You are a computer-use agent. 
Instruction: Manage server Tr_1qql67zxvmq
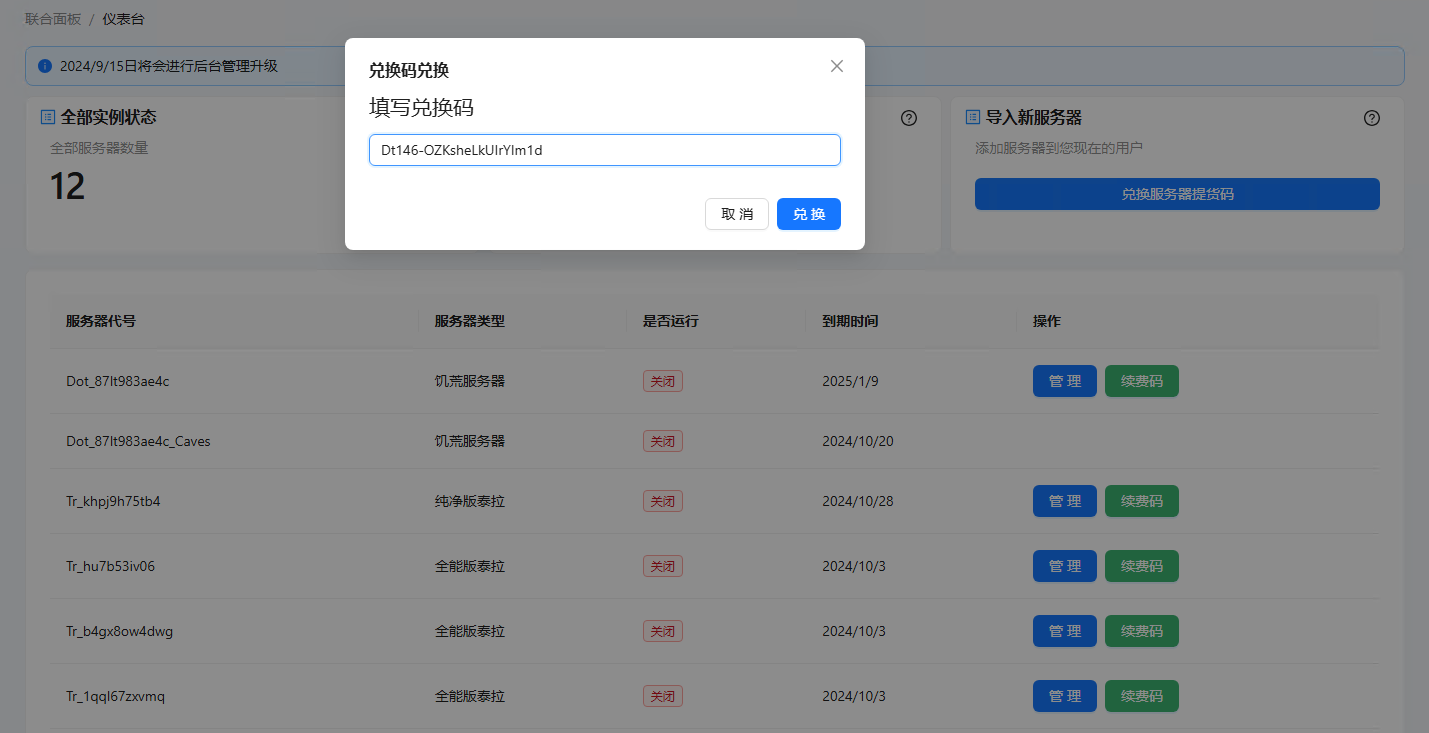(x=1065, y=696)
